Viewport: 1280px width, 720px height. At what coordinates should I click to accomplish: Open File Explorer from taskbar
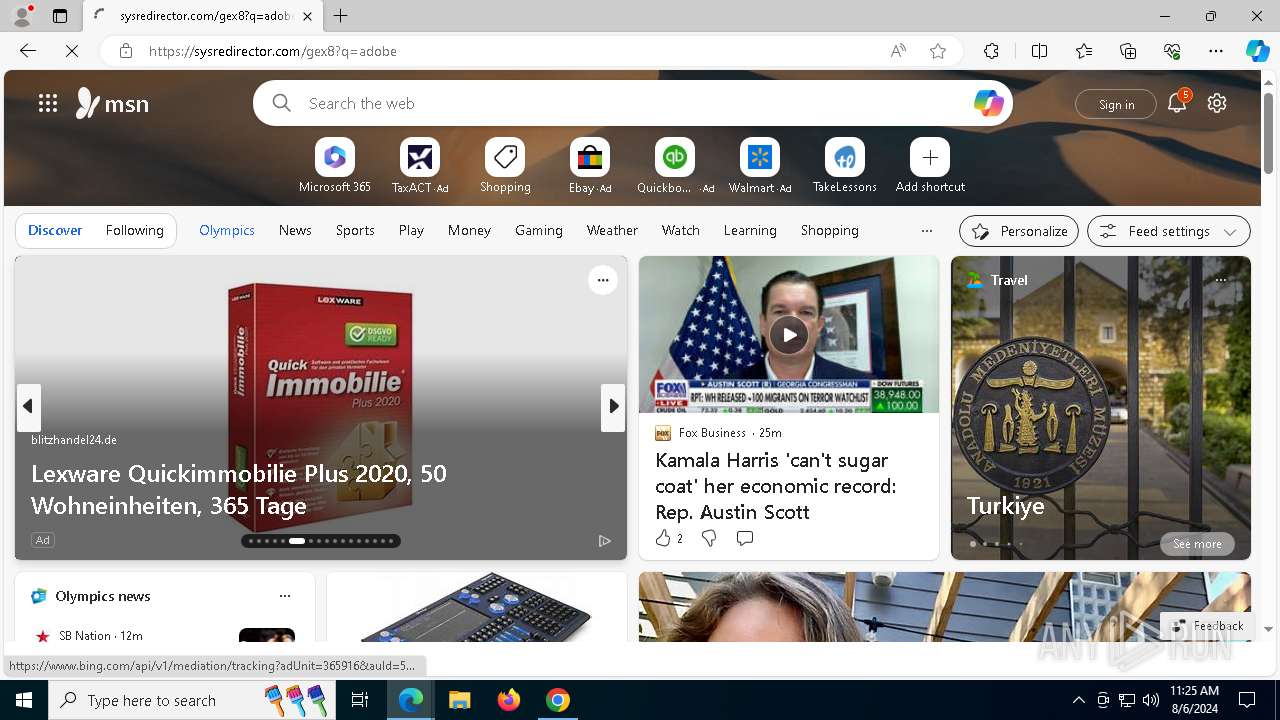pyautogui.click(x=460, y=700)
